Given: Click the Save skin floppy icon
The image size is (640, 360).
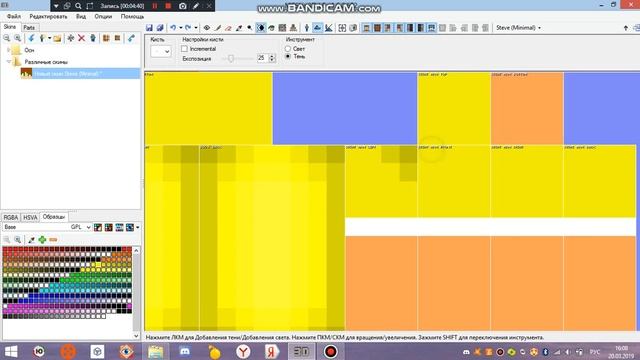Looking at the screenshot, I should 149,28.
